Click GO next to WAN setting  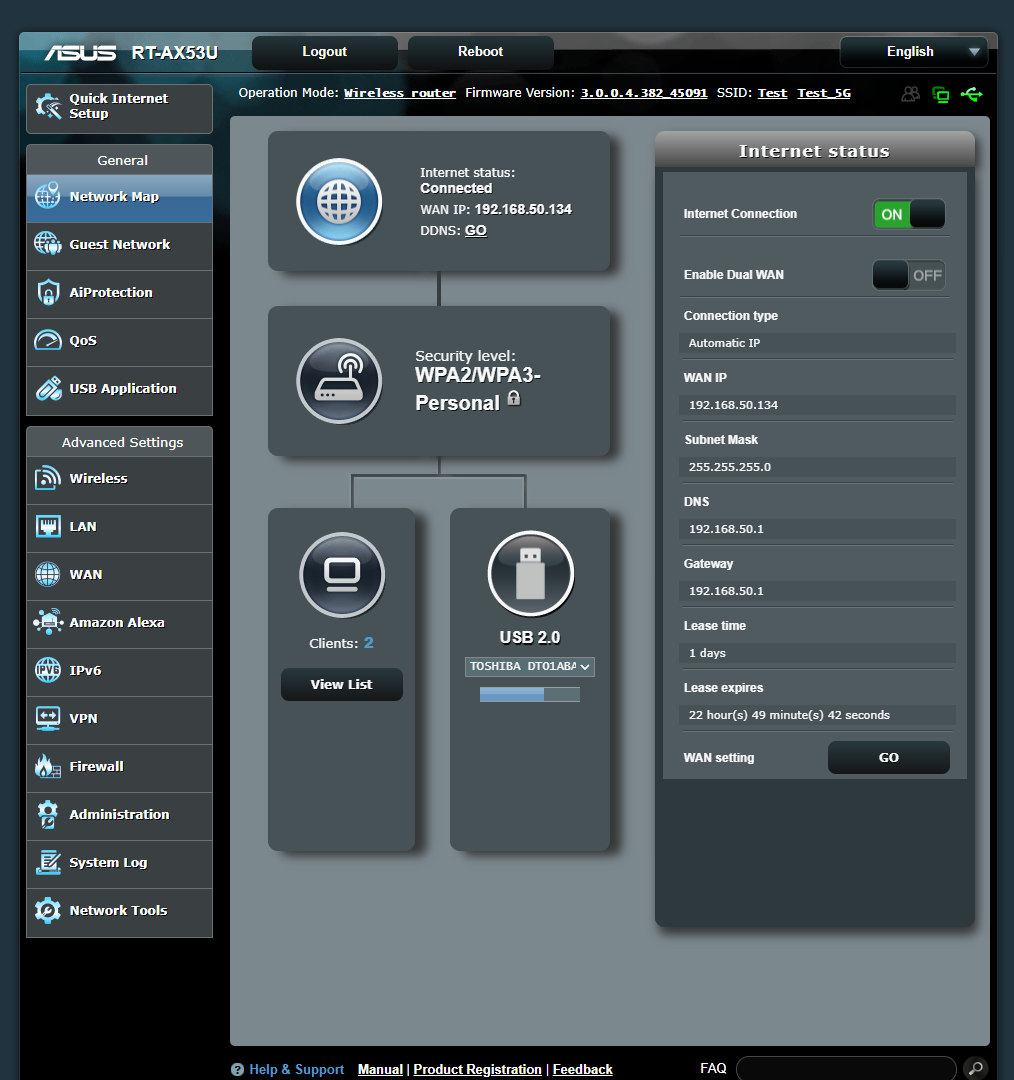click(888, 757)
